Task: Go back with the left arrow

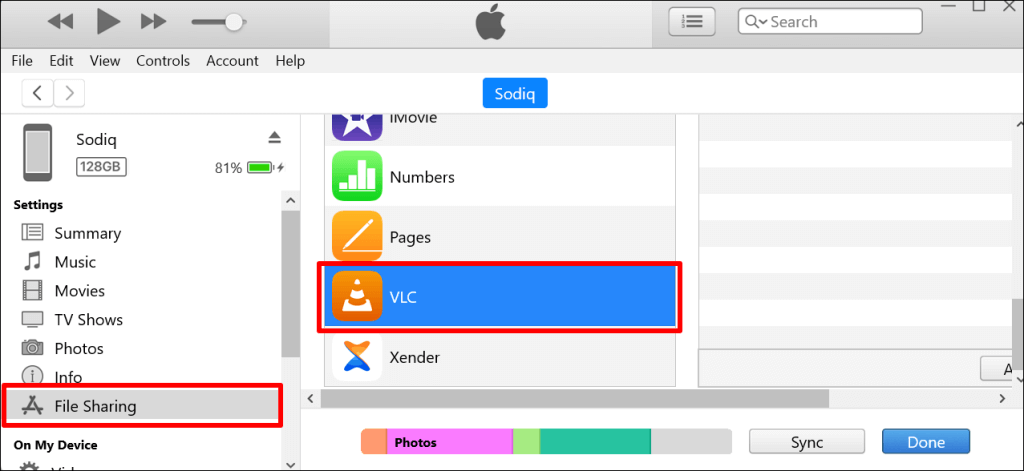Action: point(38,93)
